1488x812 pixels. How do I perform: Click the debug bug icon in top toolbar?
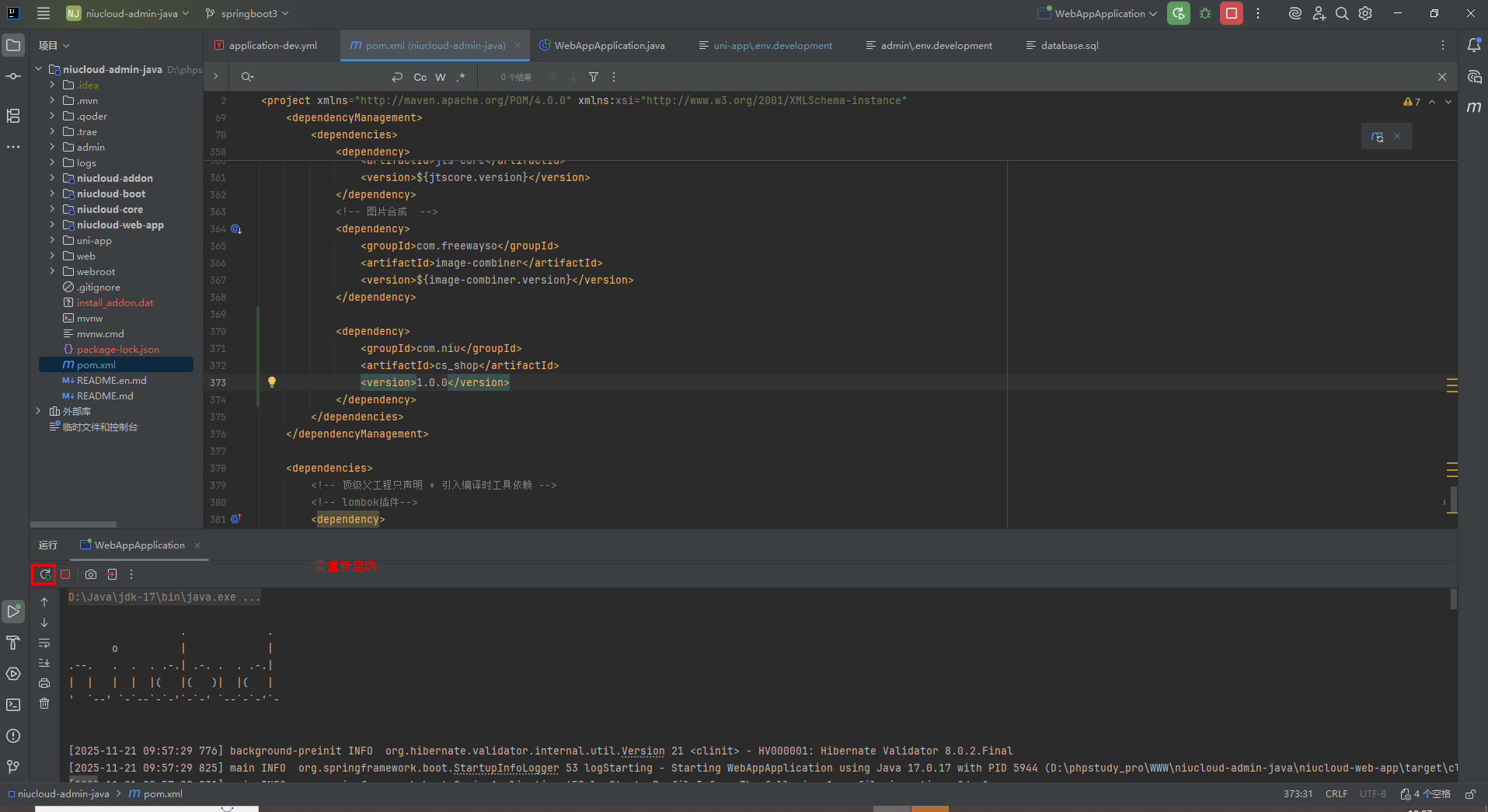[x=1205, y=14]
